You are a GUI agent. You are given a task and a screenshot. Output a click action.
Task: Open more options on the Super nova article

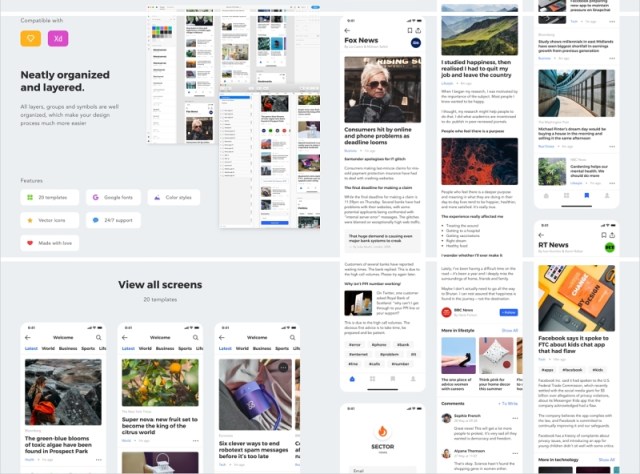196,441
